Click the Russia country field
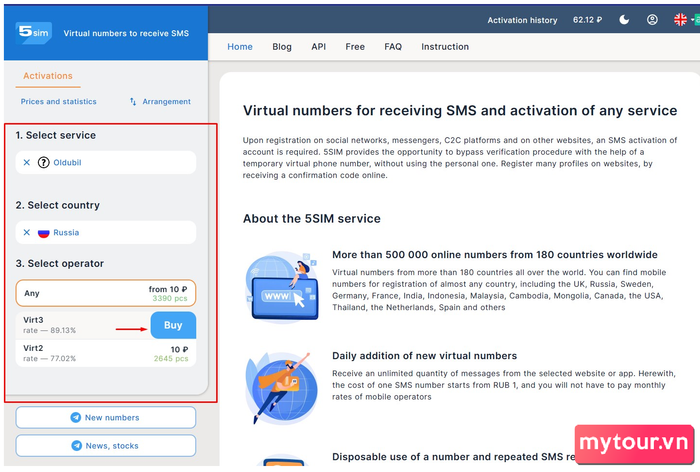Screen dimensions: 700x472 coord(106,232)
